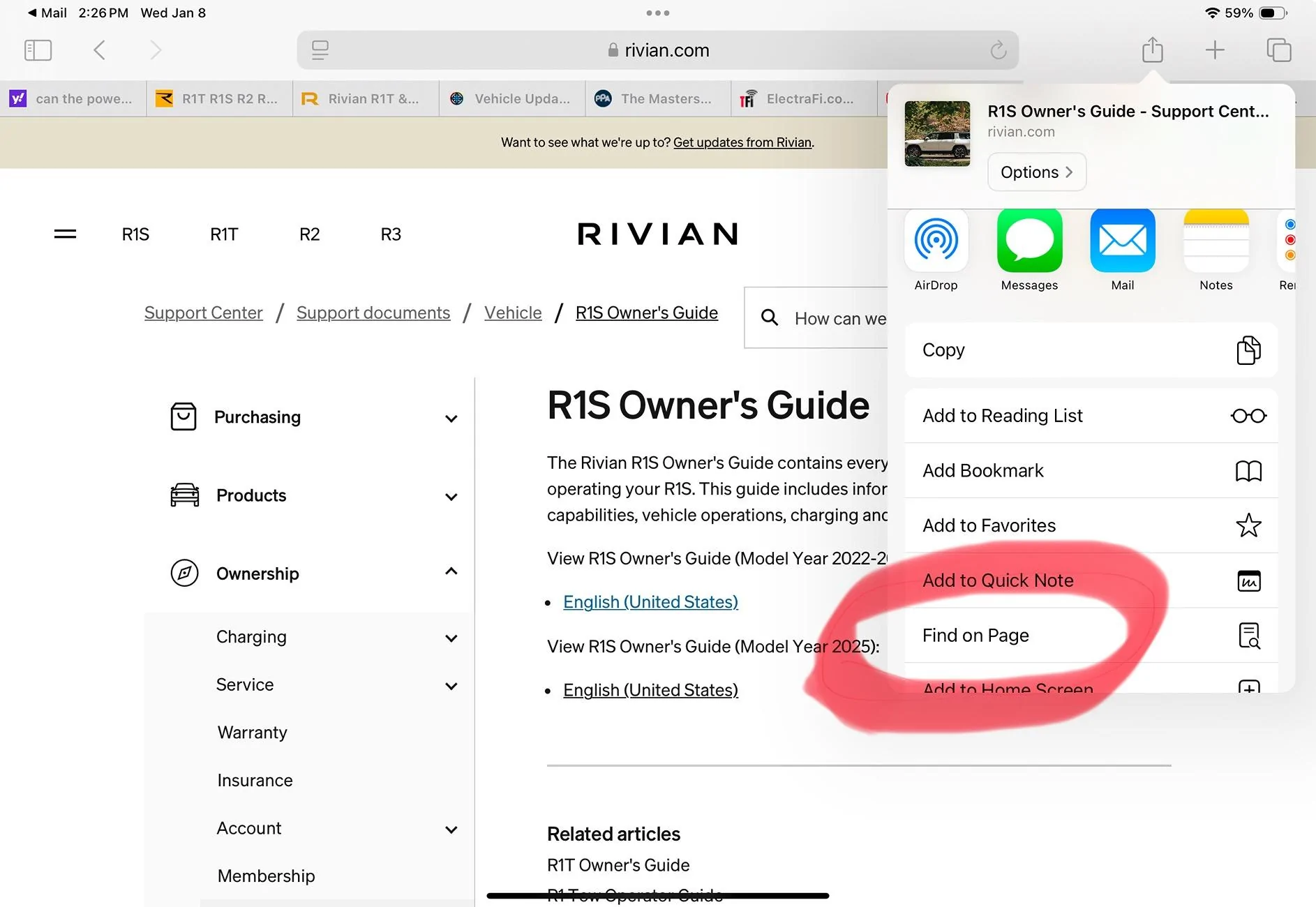Tap the Share button in toolbar

coord(1153,50)
